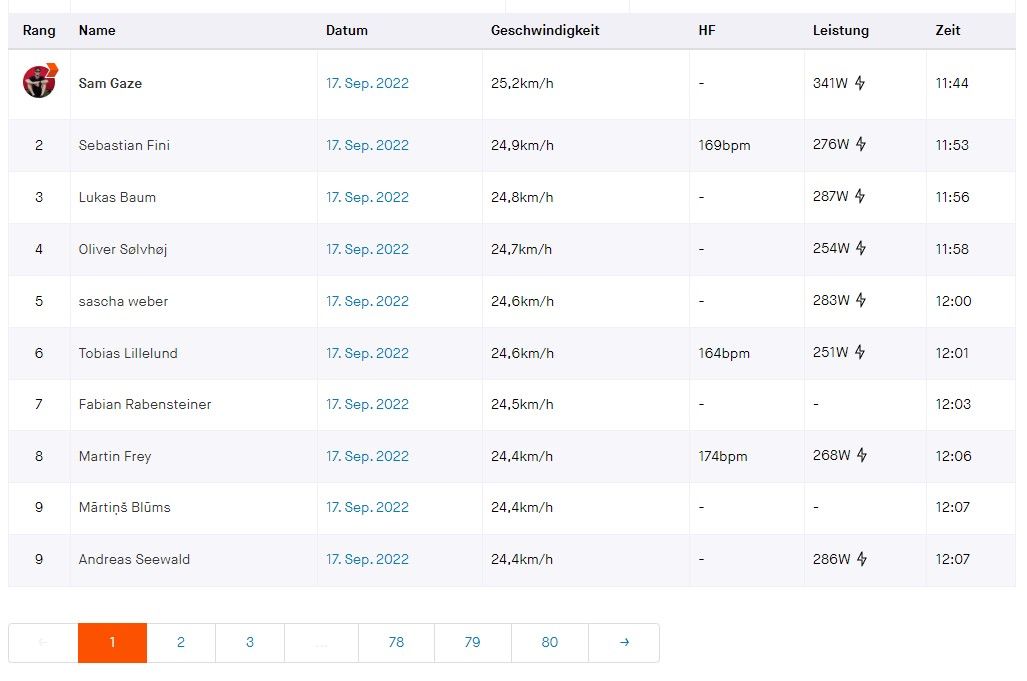The width and height of the screenshot is (1027, 681).
Task: Go to next page with arrow button
Action: [x=624, y=643]
